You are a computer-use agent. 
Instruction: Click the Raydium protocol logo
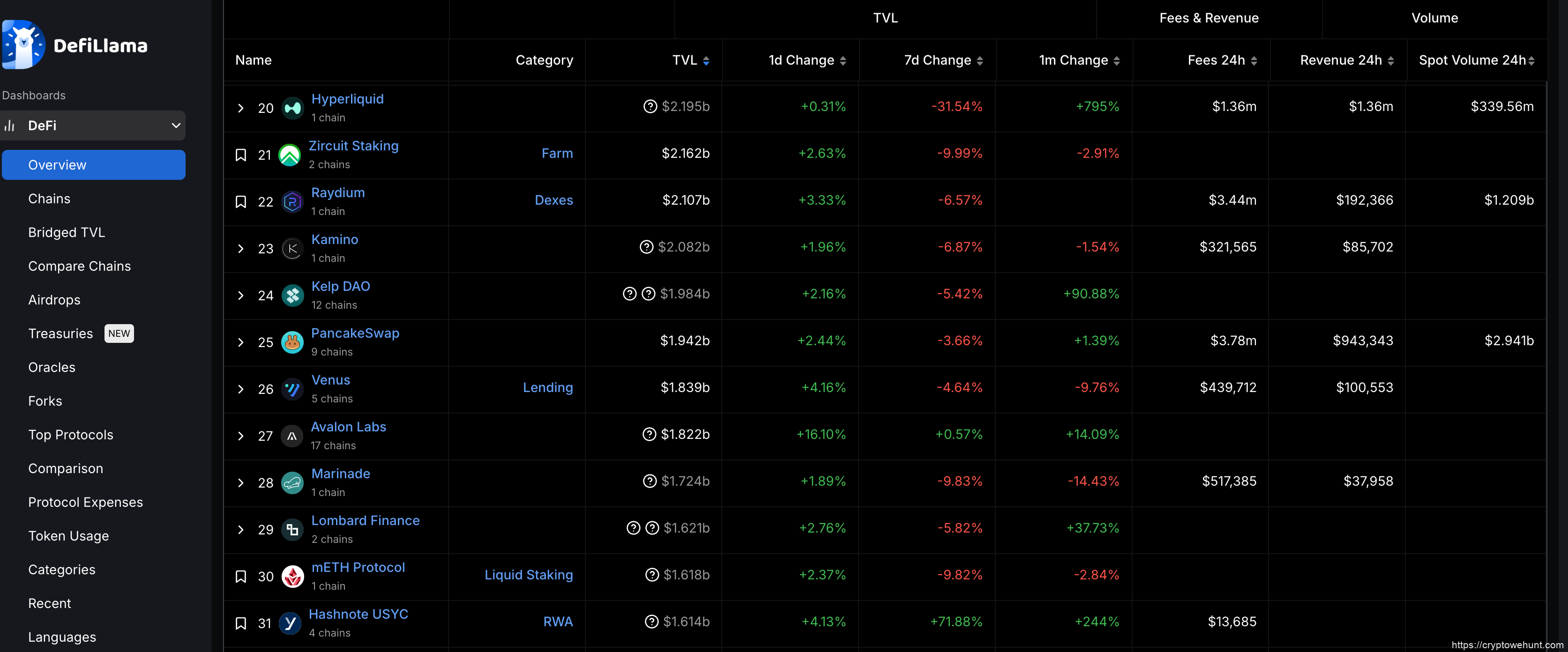(292, 202)
